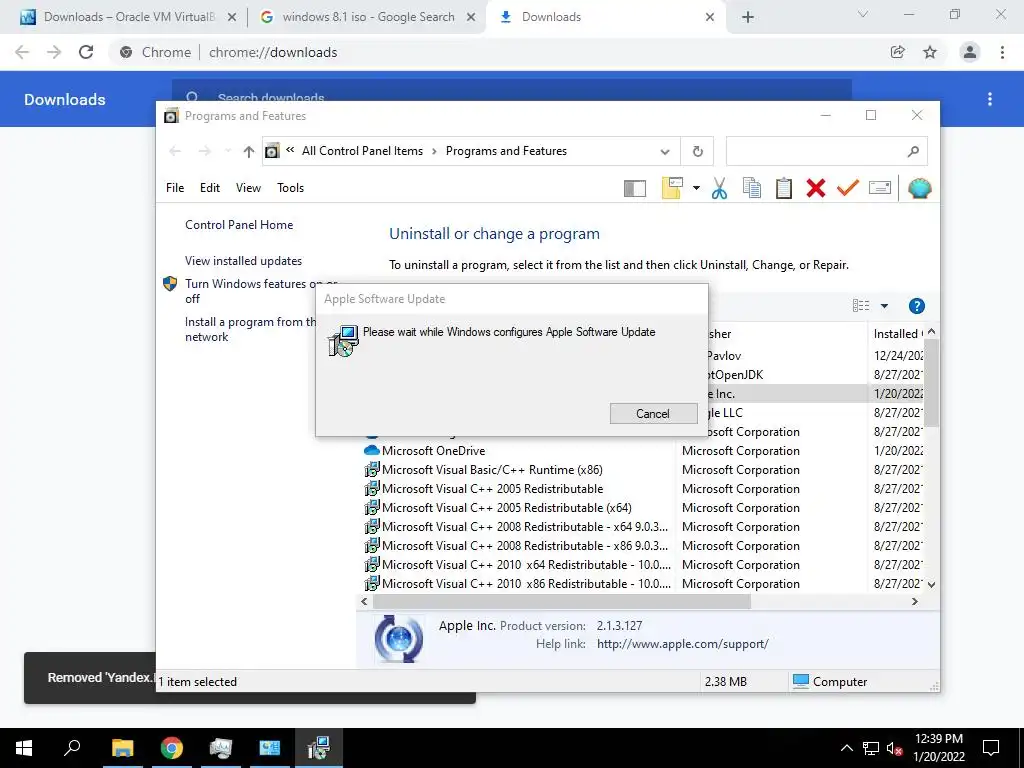This screenshot has width=1024, height=768.
Task: Expand the view options dropdown arrow
Action: point(884,306)
